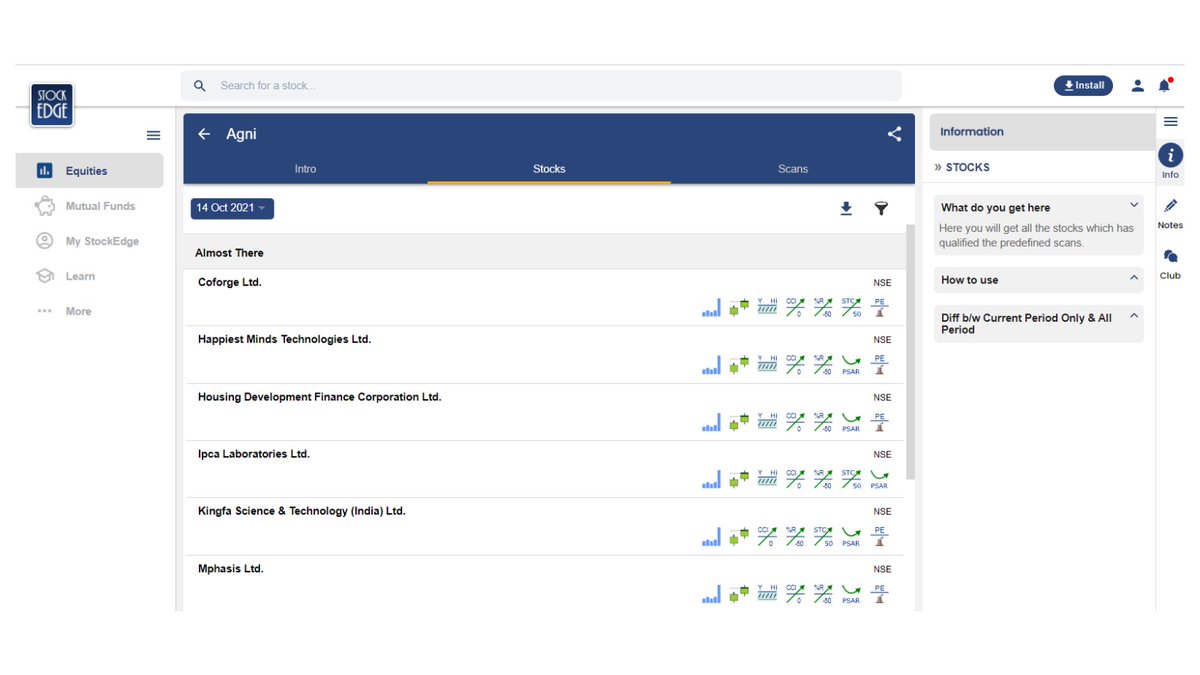Click Coforge STC scan icon

point(851,308)
